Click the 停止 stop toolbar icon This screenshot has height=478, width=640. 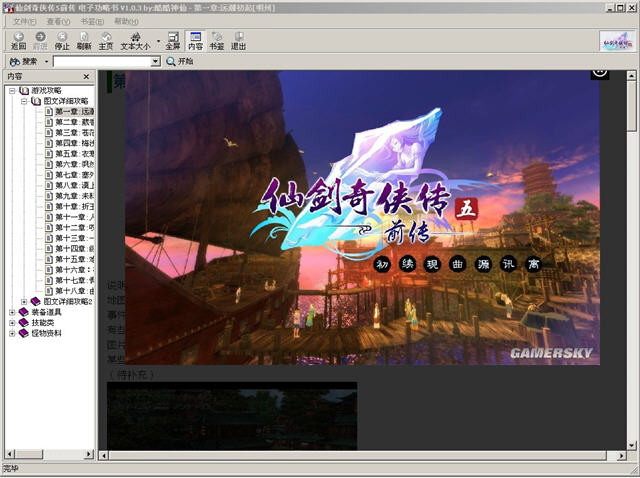pos(62,41)
